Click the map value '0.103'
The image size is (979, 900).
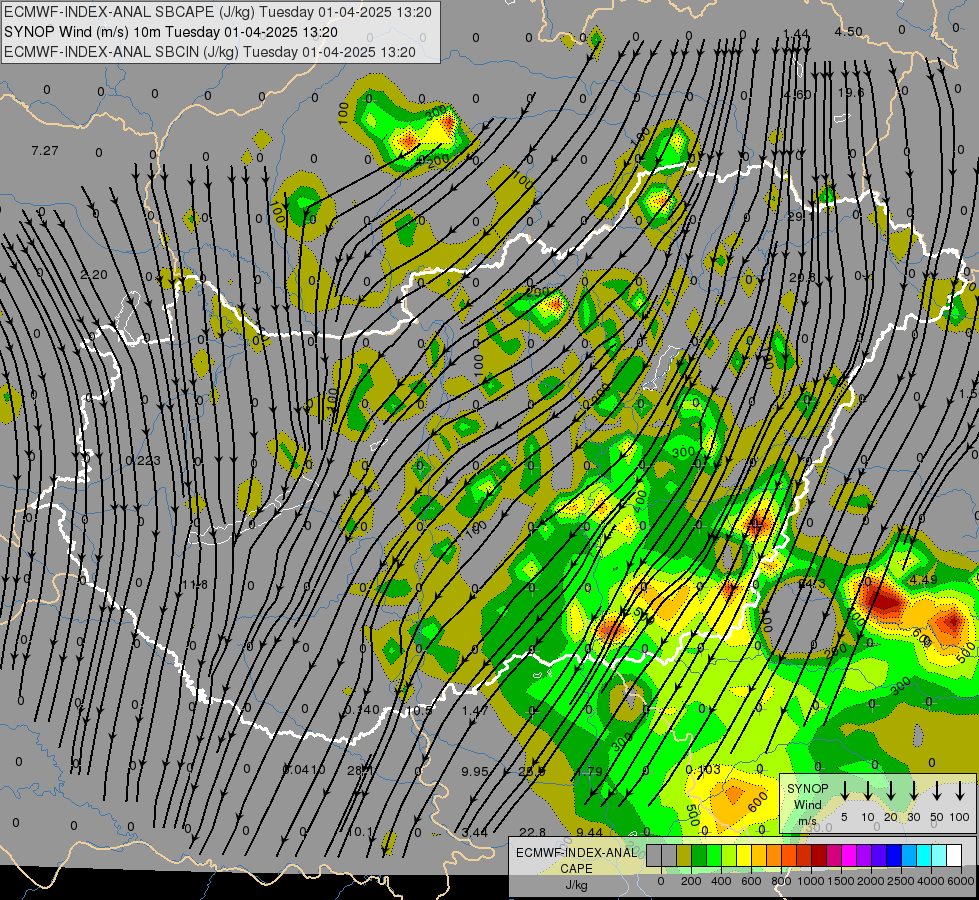tap(703, 769)
